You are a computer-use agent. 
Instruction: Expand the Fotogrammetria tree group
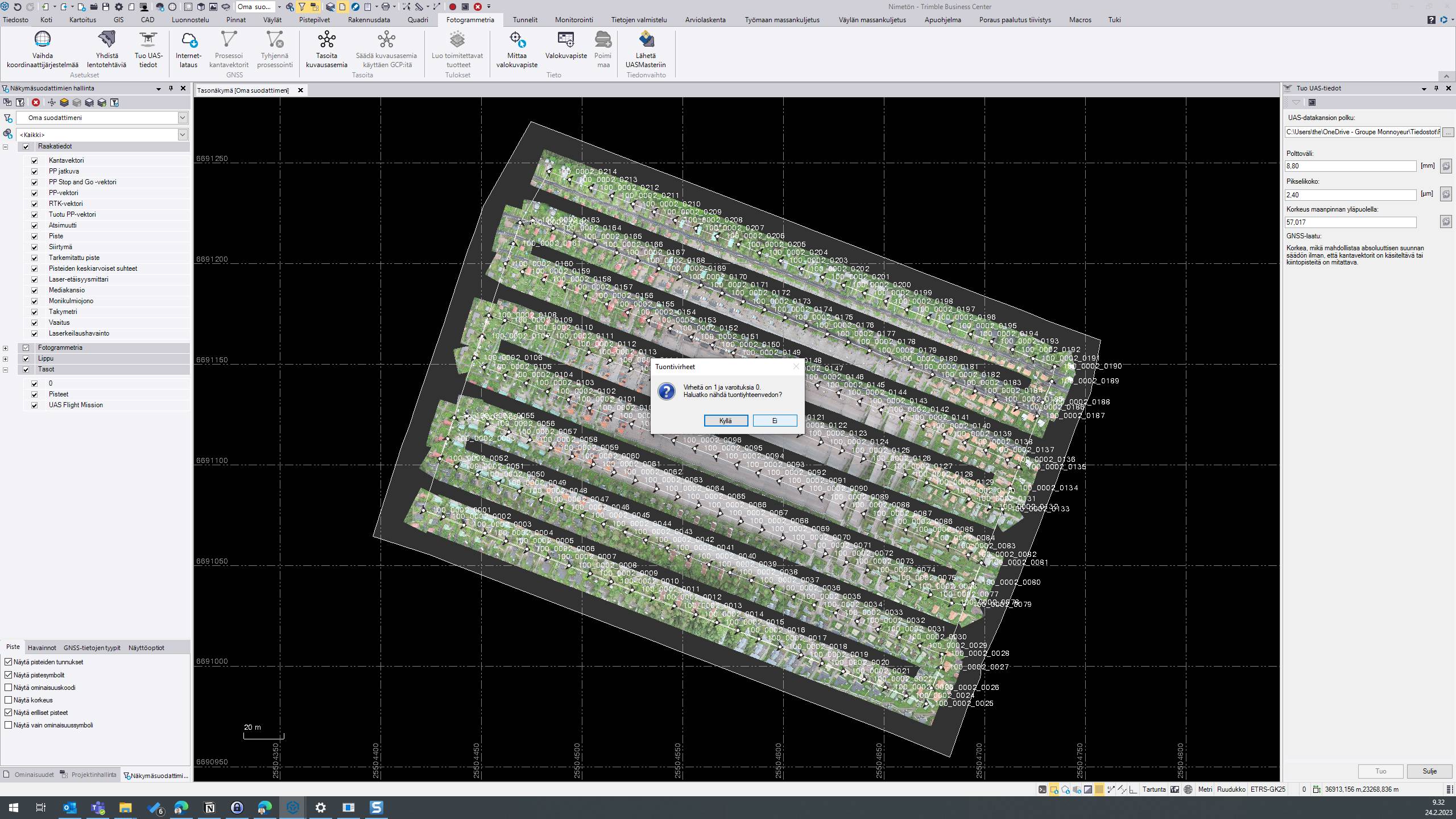click(x=6, y=348)
